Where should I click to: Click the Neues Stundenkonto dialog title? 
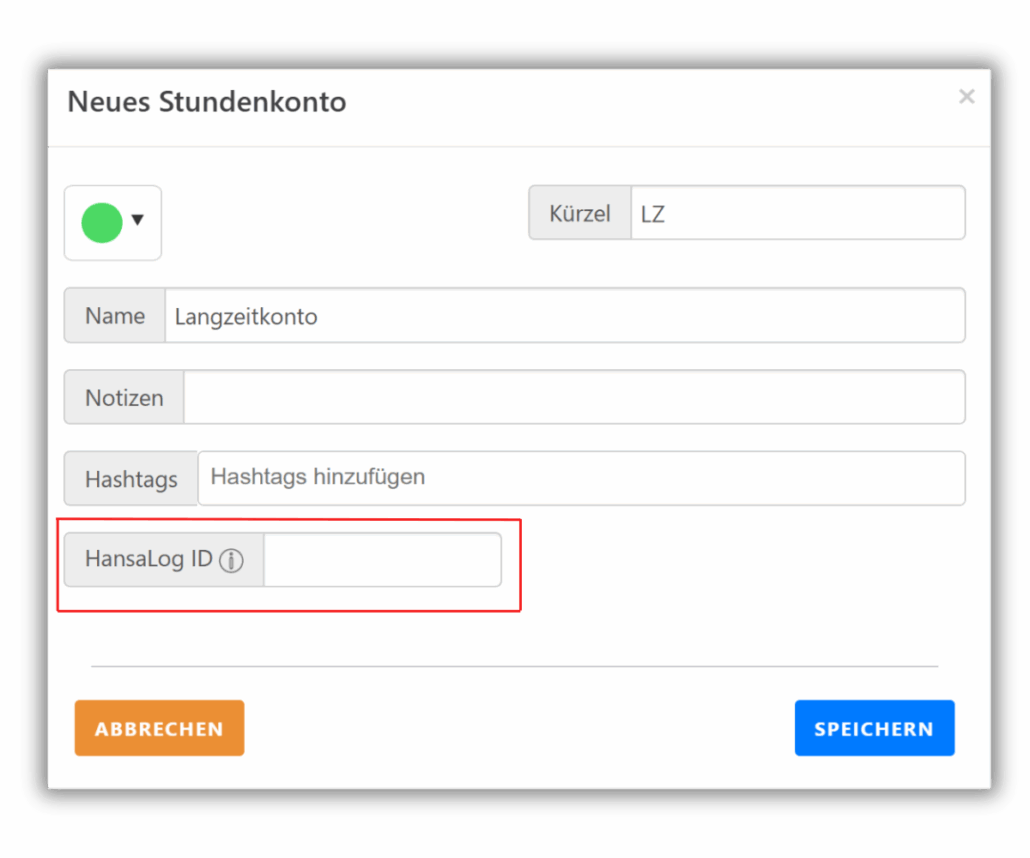coord(206,102)
